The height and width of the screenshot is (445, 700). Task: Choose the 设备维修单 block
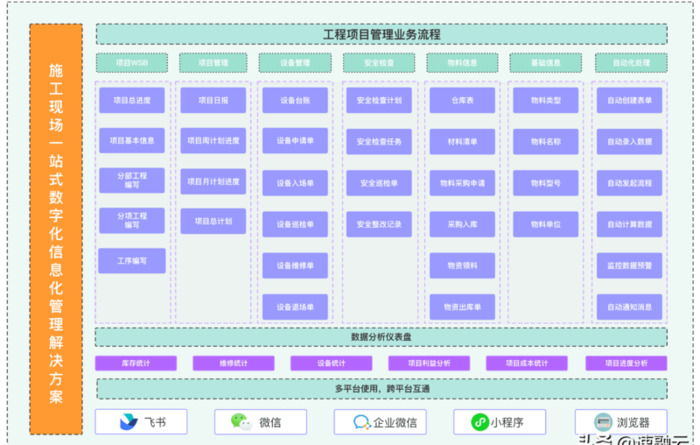point(295,266)
